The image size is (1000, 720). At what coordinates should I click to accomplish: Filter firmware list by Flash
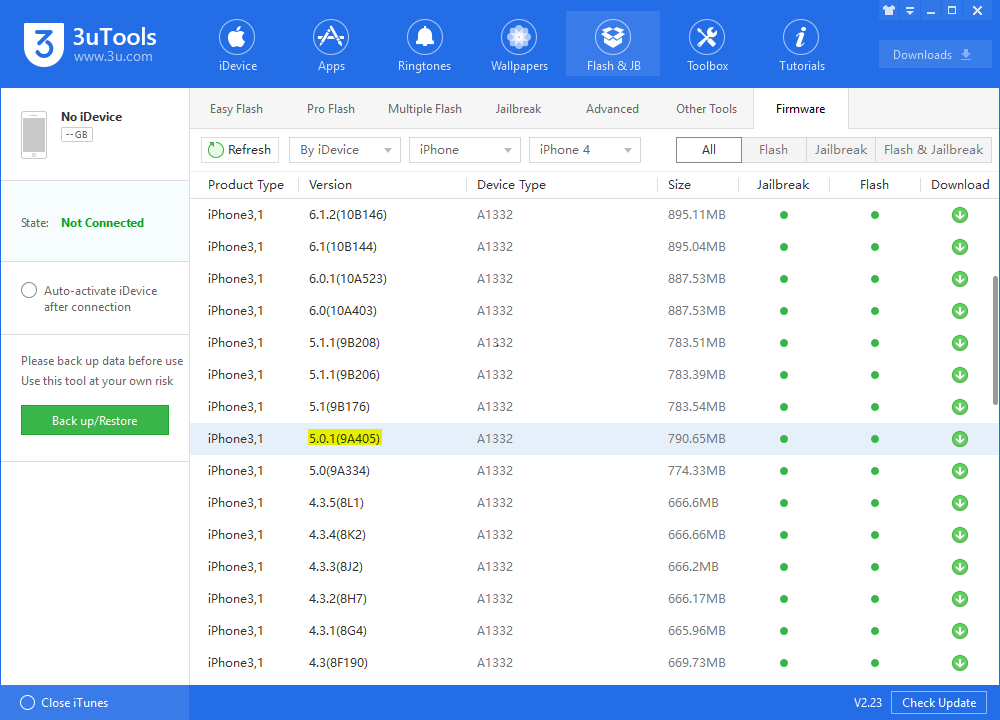coord(774,150)
